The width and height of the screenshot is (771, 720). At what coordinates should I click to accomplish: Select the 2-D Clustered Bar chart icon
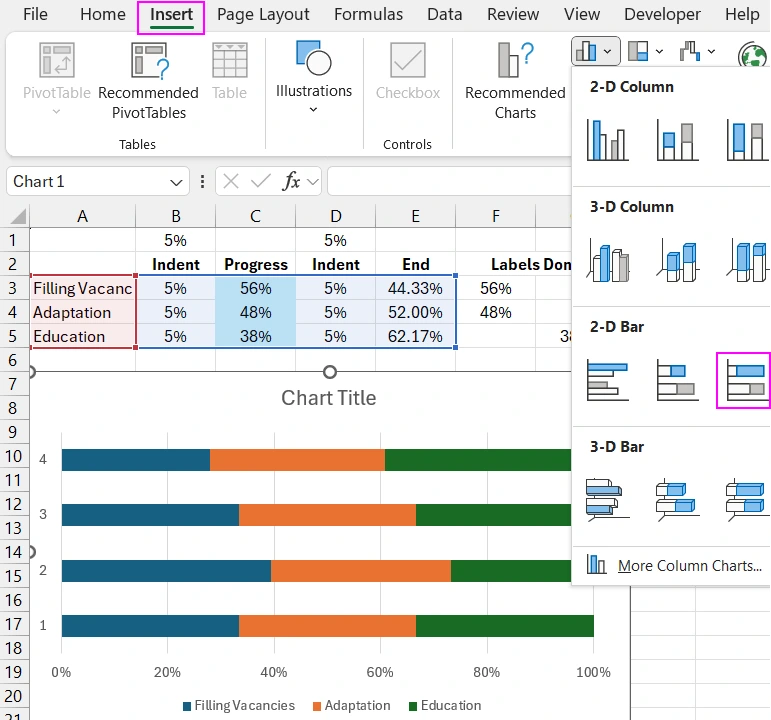coord(608,380)
